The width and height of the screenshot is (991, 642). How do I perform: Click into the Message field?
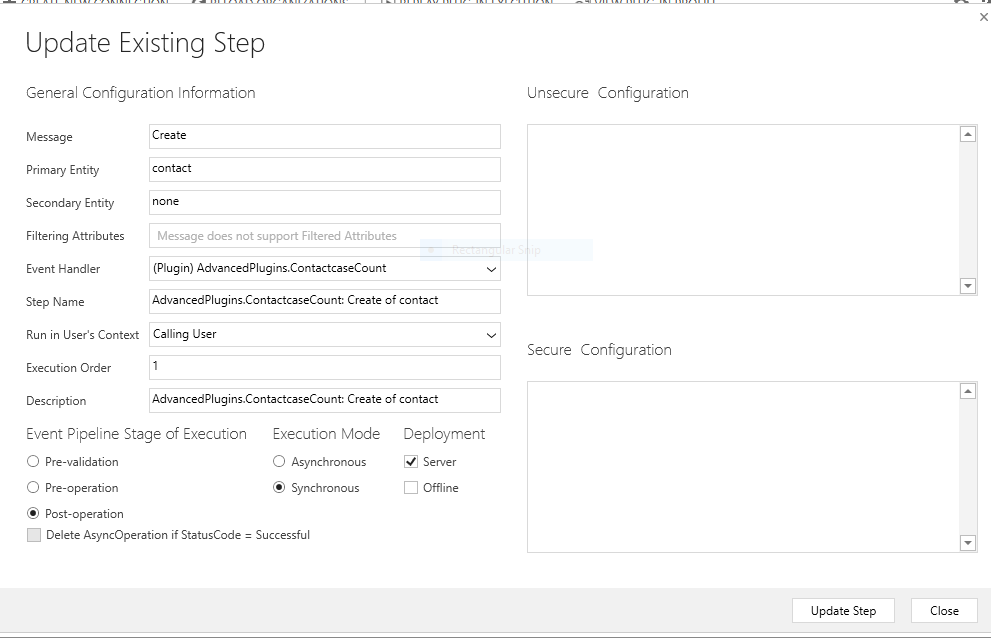click(324, 136)
